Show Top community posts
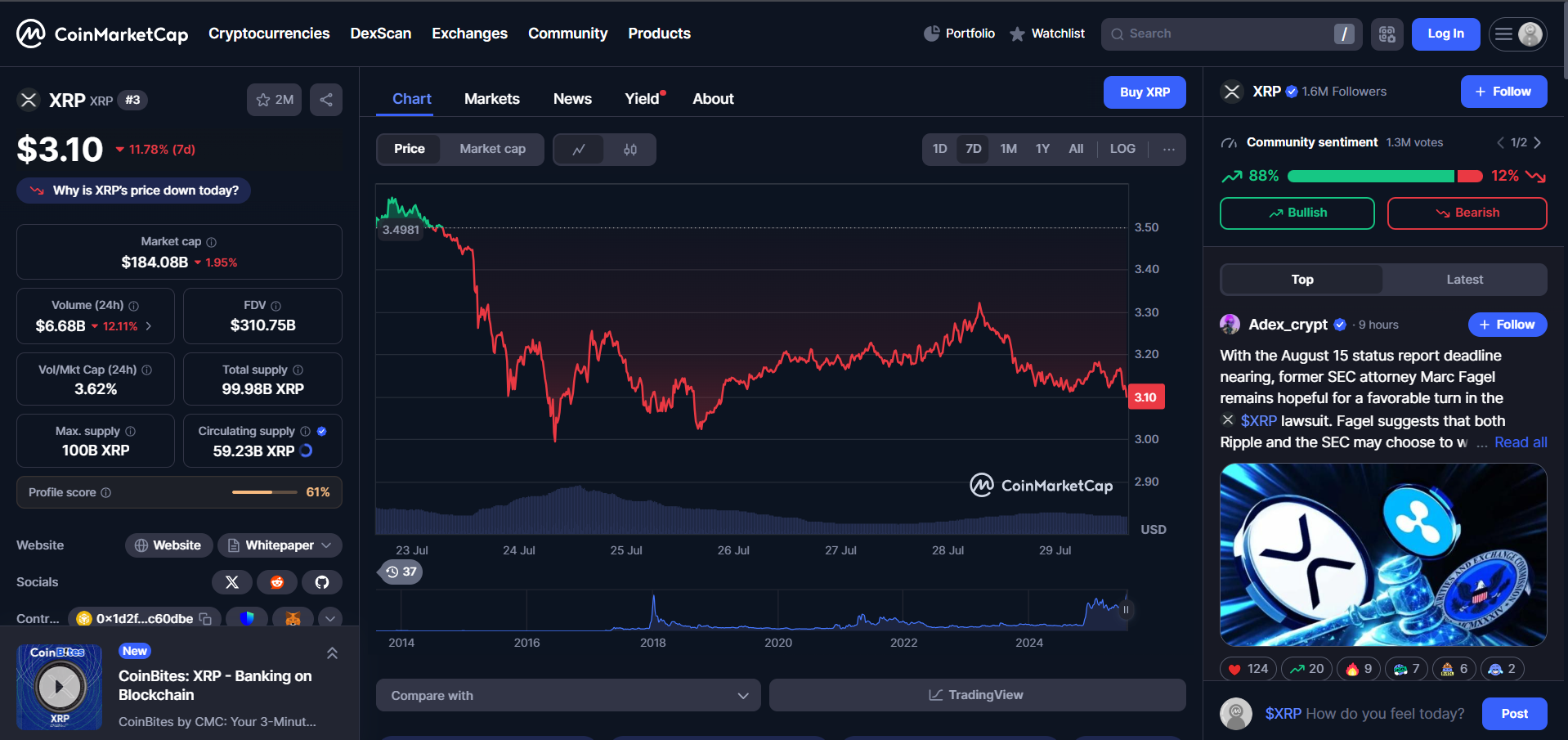The image size is (1568, 740). click(1302, 280)
